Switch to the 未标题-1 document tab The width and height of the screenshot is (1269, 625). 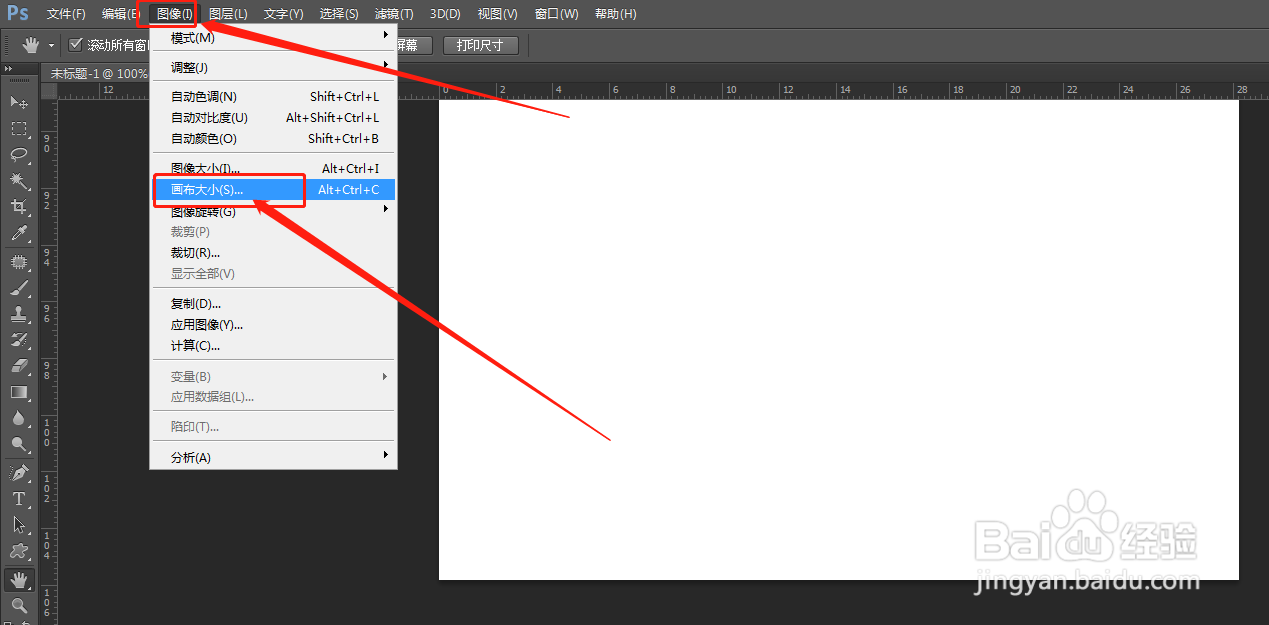pos(97,73)
